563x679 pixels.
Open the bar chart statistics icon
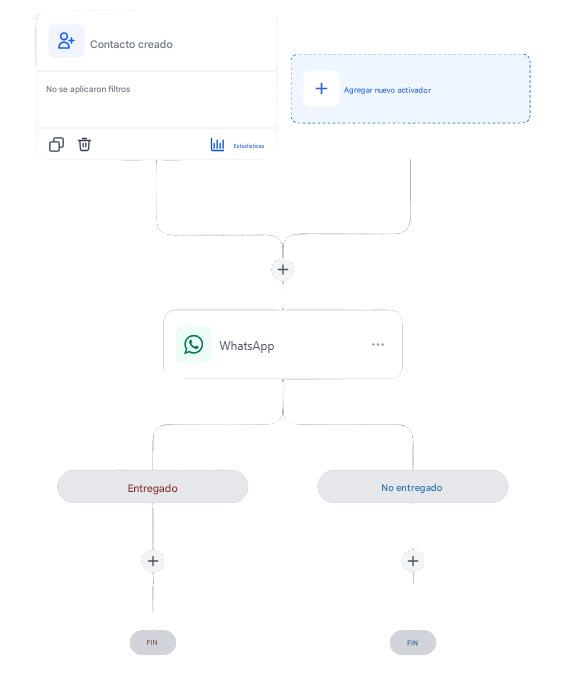click(217, 145)
